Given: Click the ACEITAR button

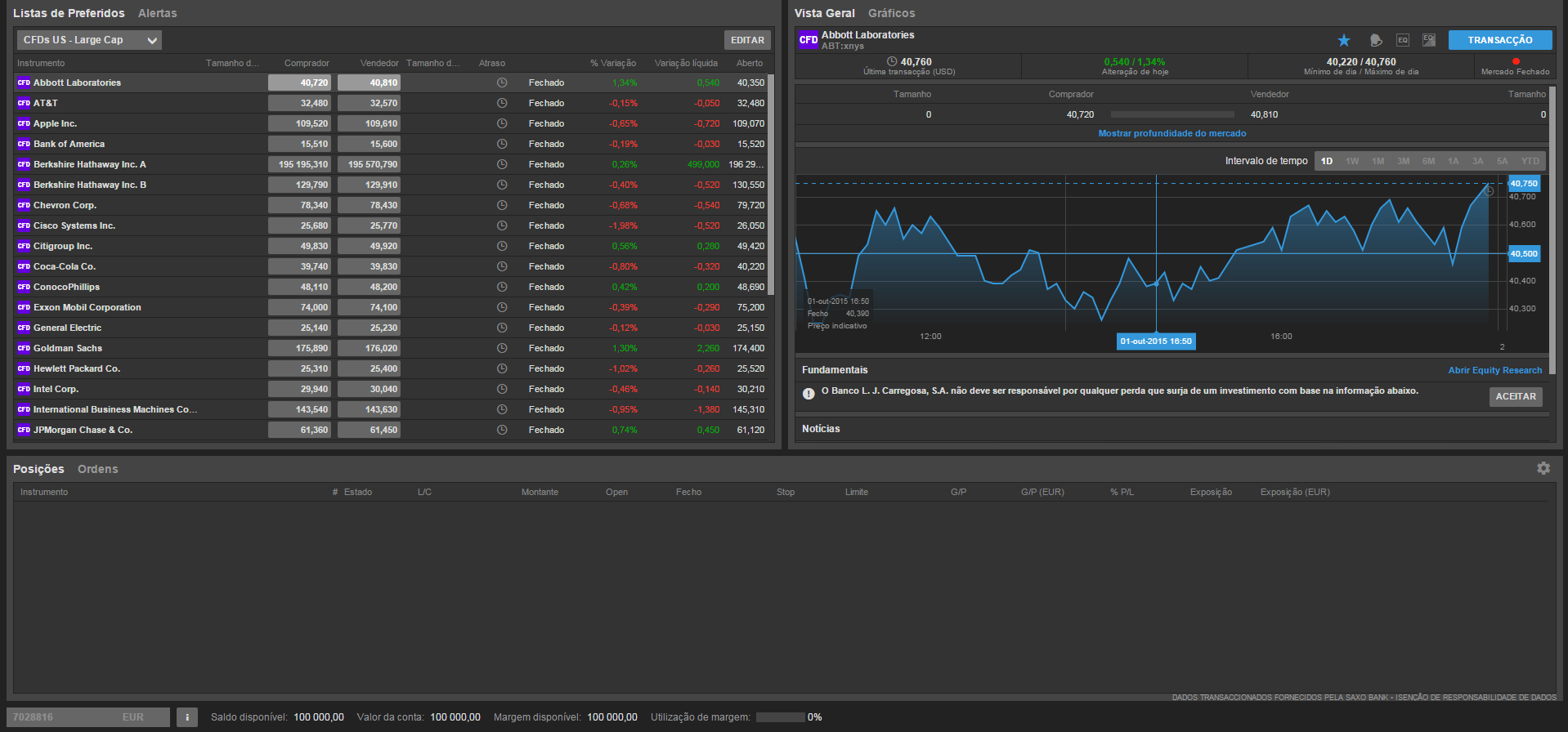Looking at the screenshot, I should [1516, 396].
